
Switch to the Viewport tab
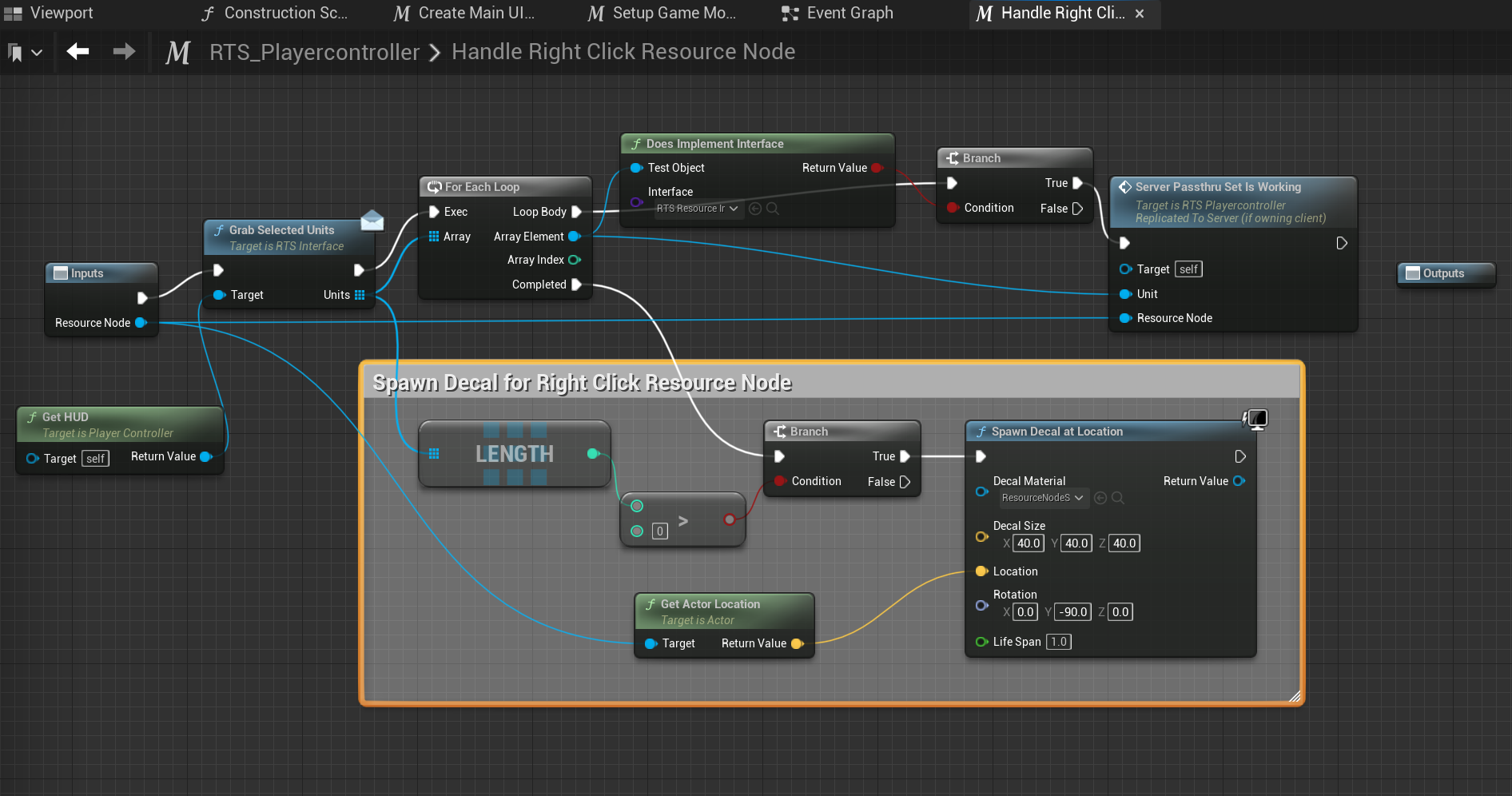pos(49,13)
